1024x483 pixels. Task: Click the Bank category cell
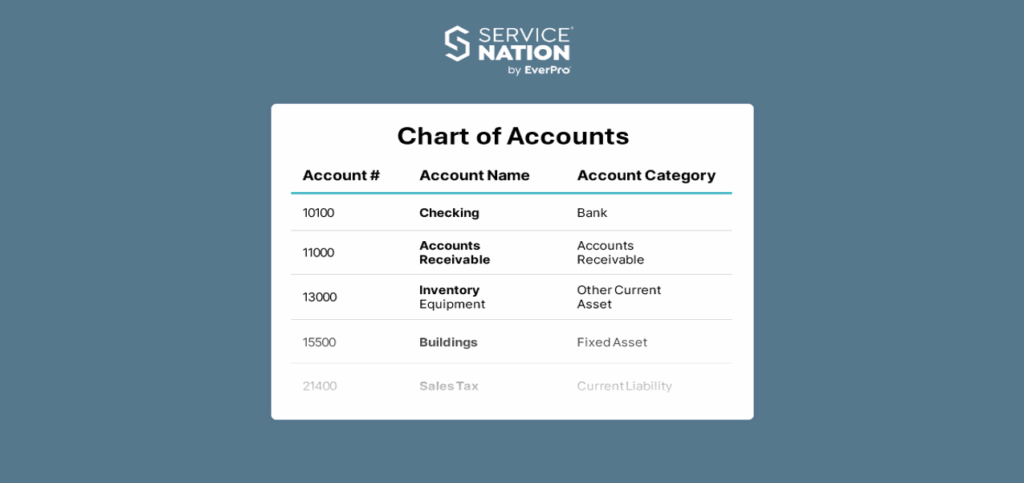(x=592, y=213)
